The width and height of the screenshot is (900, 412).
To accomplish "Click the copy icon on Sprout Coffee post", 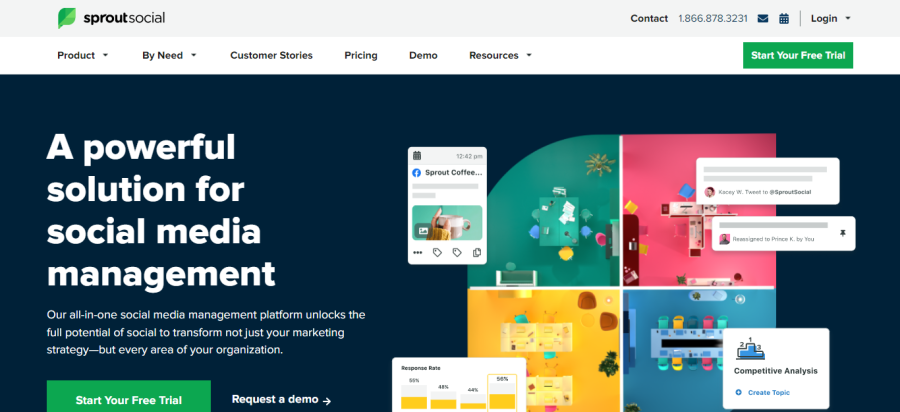I will (x=476, y=252).
